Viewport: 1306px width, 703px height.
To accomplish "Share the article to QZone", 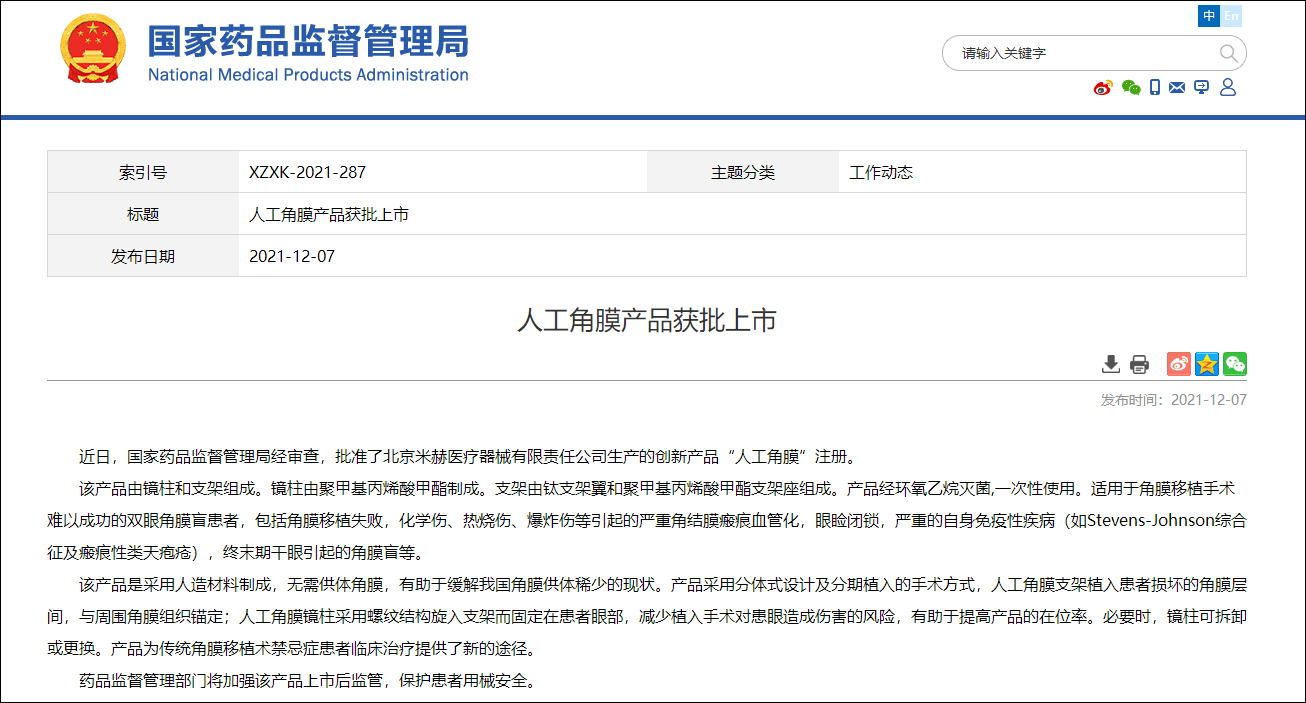I will click(x=1206, y=364).
